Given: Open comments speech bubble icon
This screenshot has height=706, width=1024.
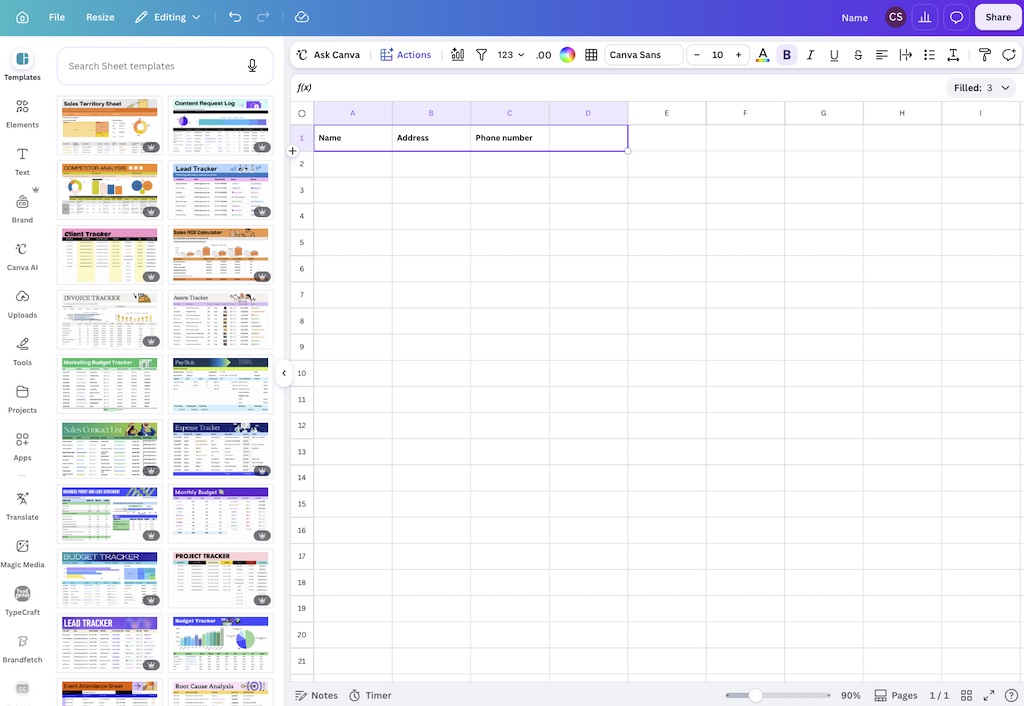Looking at the screenshot, I should [x=956, y=18].
